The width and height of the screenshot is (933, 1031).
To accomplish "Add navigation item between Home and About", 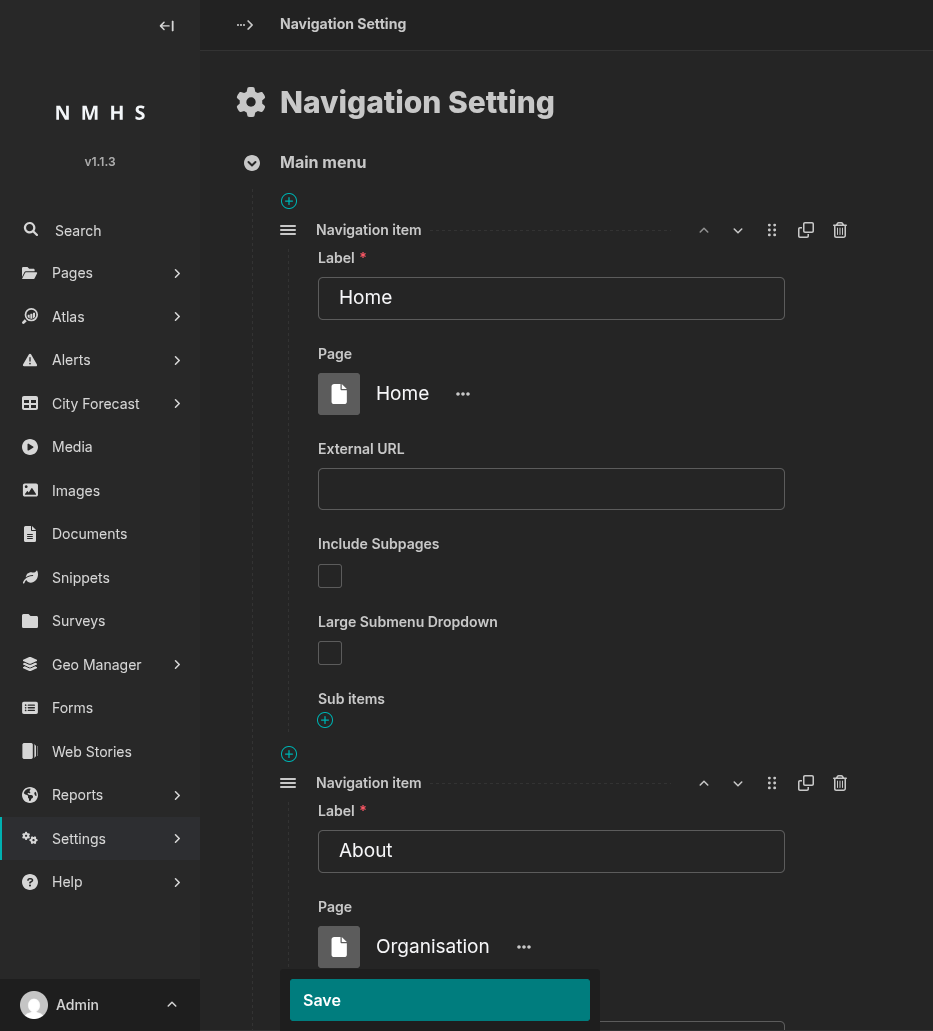I will tap(289, 754).
